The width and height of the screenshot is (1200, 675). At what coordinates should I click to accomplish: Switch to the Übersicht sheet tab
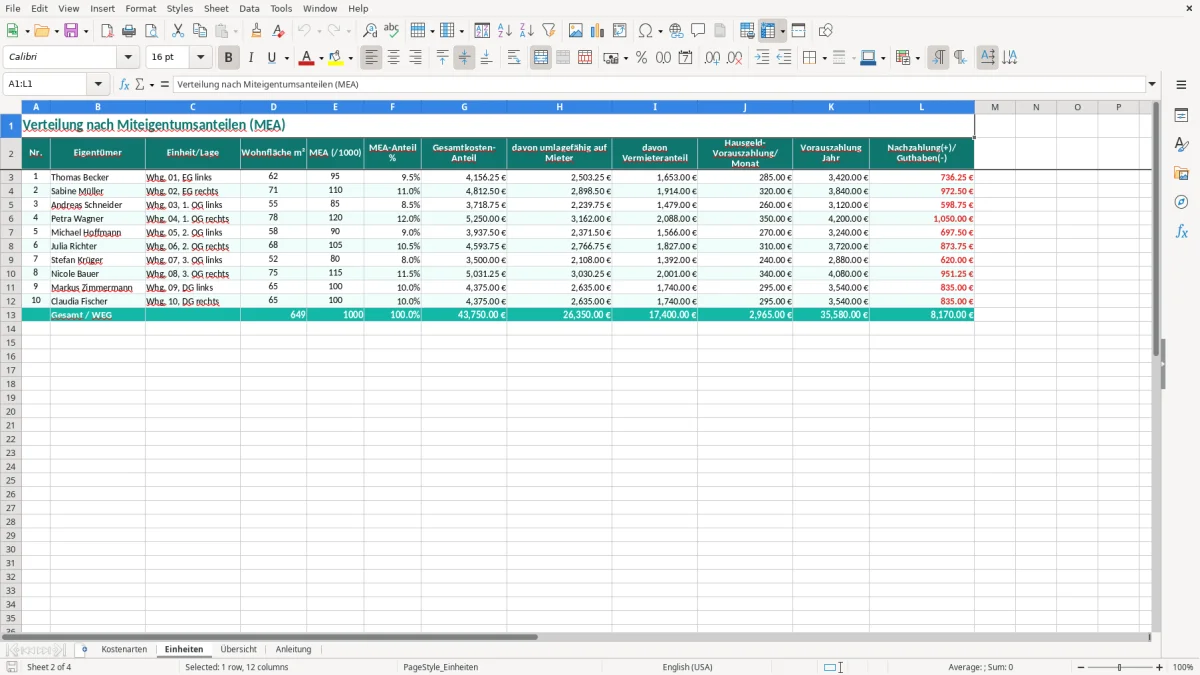[x=239, y=649]
